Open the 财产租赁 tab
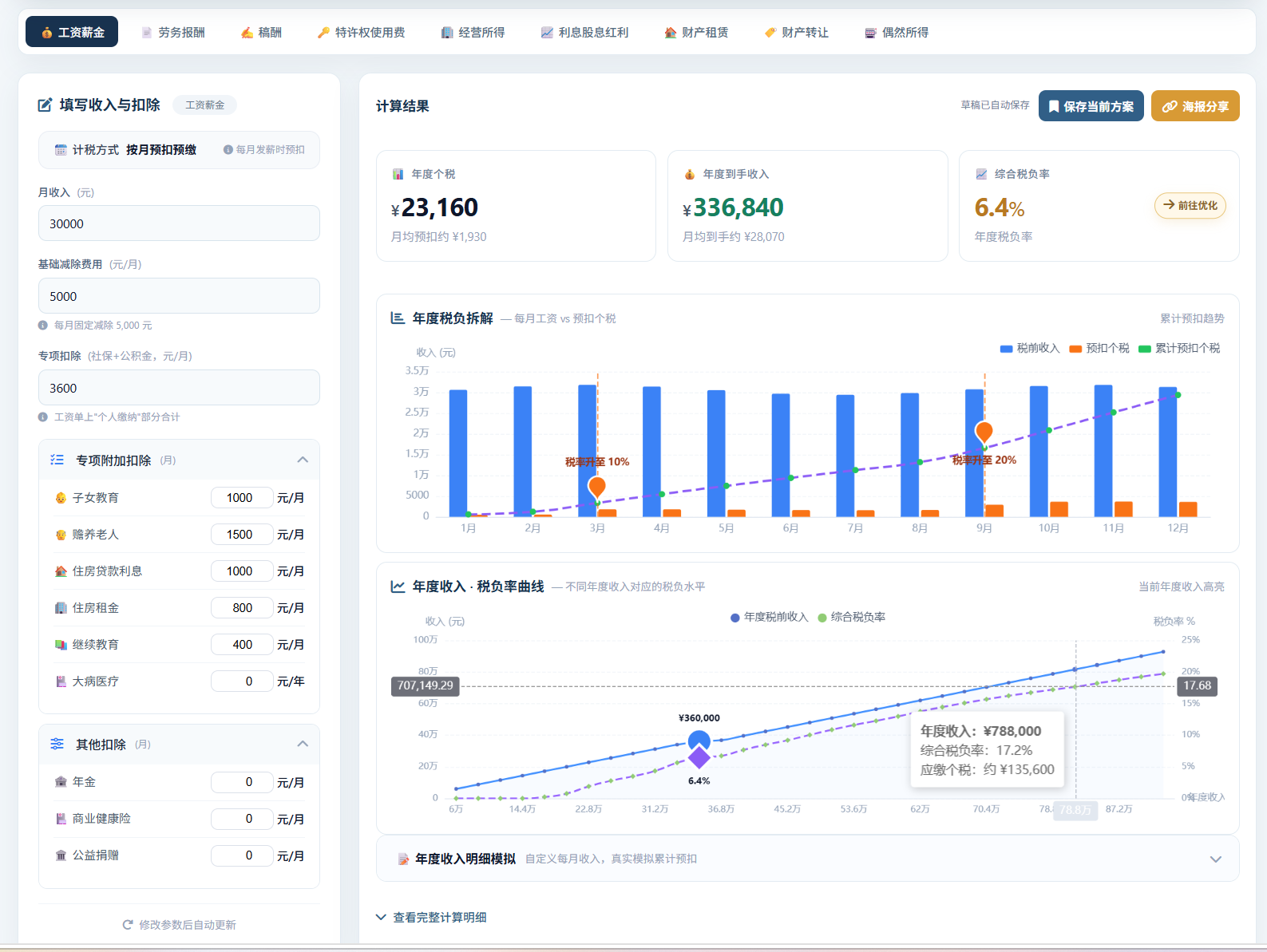Screen dimensions: 1267x952 [x=696, y=32]
